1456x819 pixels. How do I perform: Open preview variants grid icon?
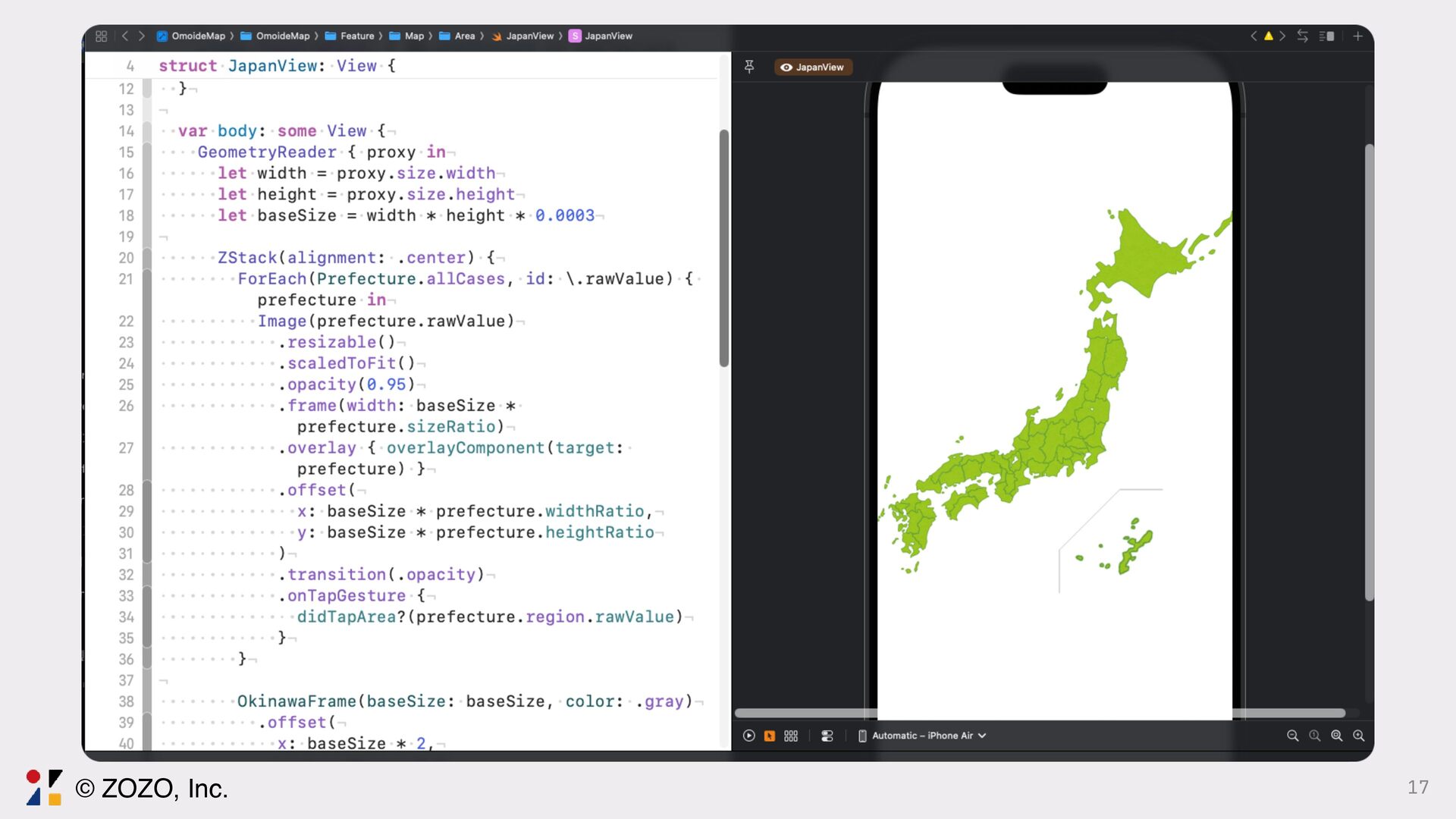[x=791, y=736]
